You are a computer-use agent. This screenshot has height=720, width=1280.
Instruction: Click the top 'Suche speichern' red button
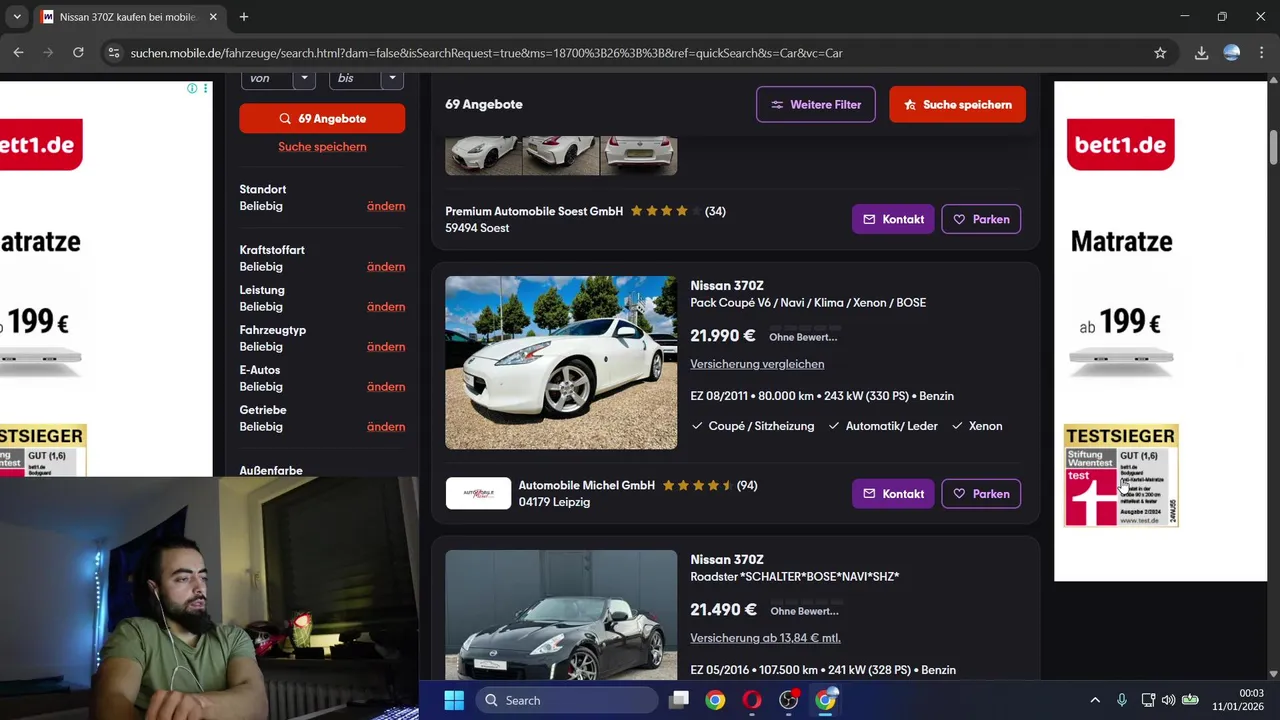pos(957,104)
